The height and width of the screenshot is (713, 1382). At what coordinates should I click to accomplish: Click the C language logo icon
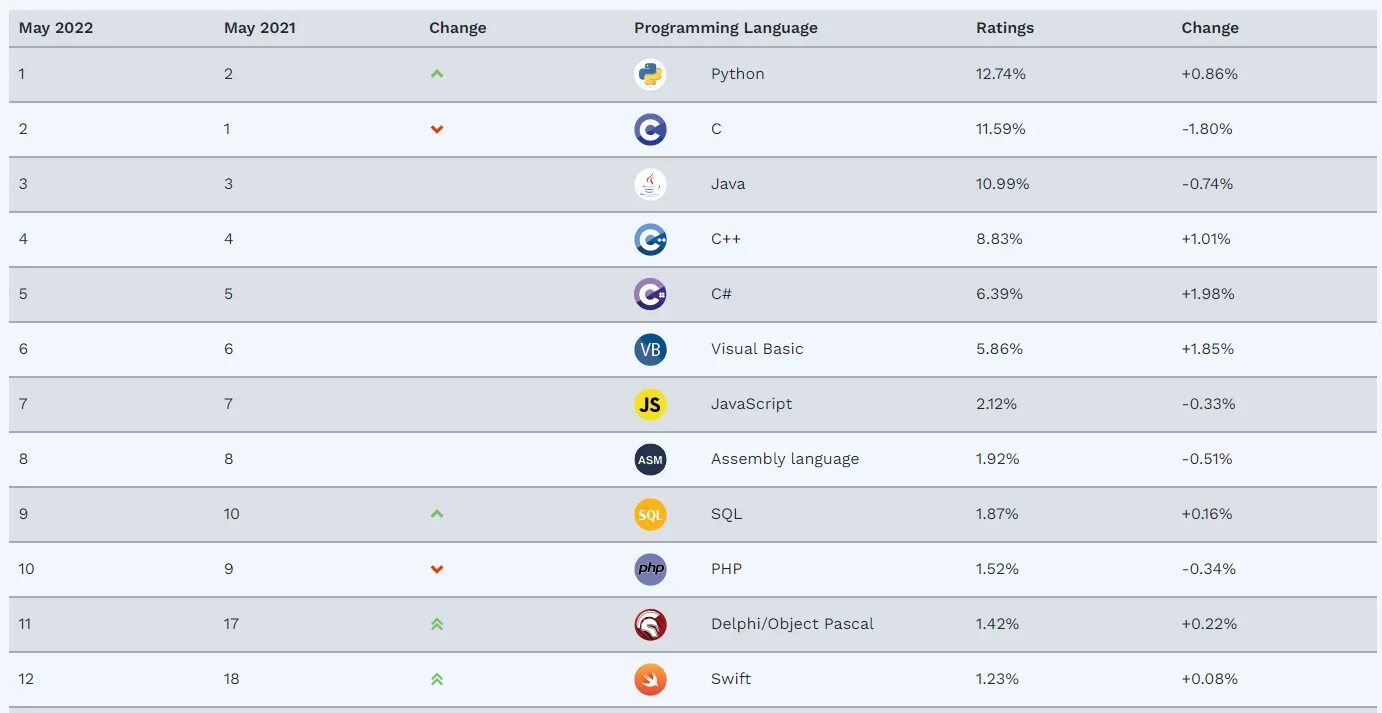click(650, 129)
